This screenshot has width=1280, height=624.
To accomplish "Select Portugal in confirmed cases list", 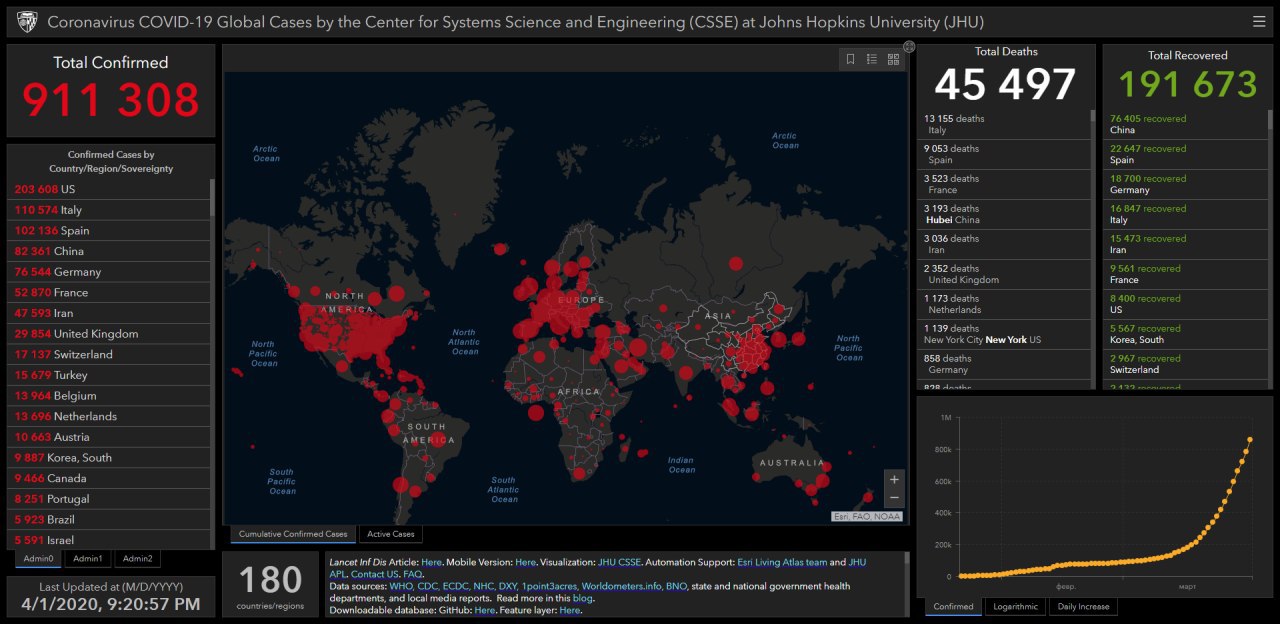I will tap(110, 499).
